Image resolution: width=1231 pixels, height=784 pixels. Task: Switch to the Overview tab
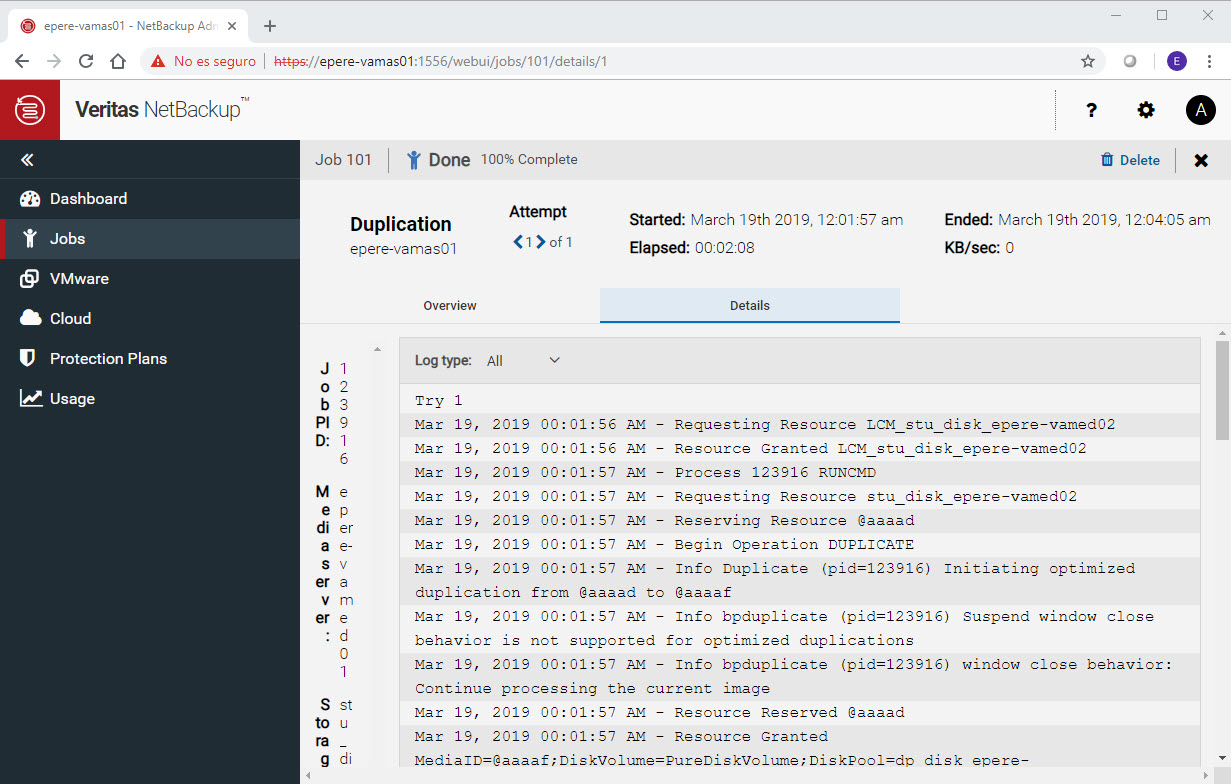[x=450, y=305]
